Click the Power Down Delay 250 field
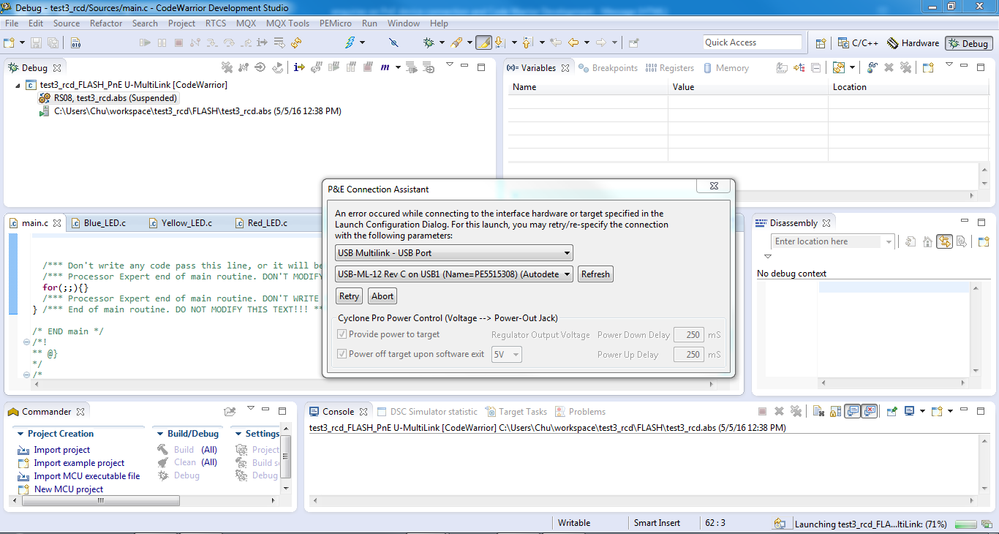Image resolution: width=999 pixels, height=534 pixels. click(688, 335)
